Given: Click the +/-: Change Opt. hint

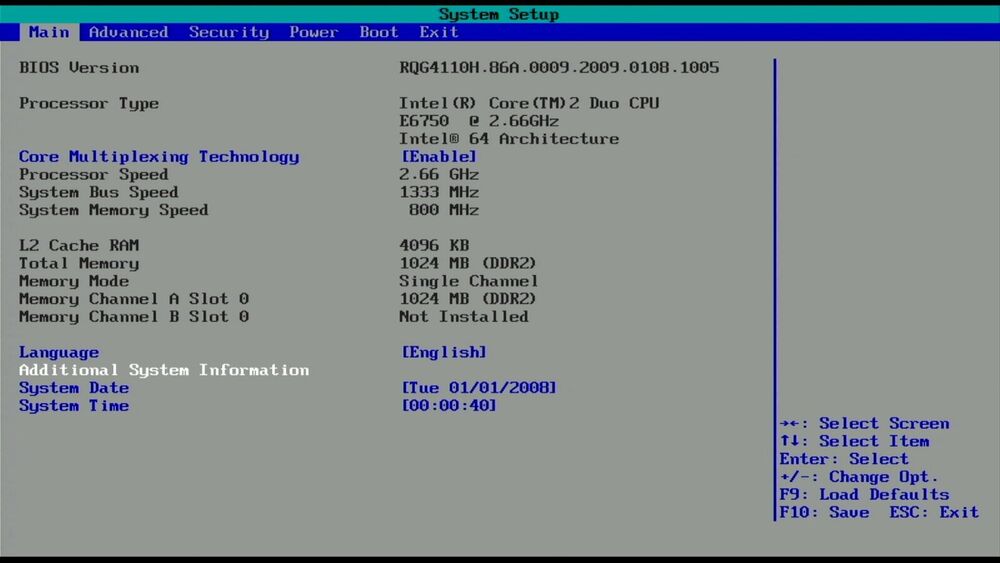Looking at the screenshot, I should (859, 477).
